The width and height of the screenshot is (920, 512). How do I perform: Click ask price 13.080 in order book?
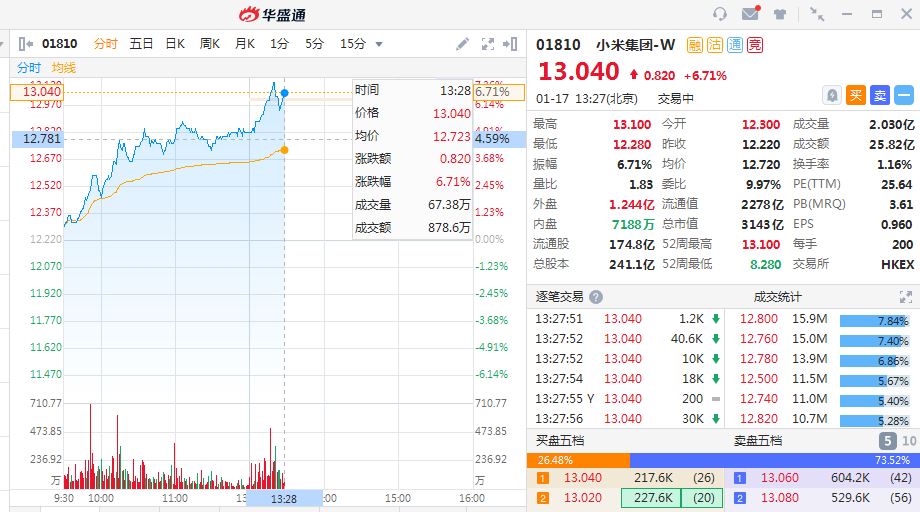[780, 498]
